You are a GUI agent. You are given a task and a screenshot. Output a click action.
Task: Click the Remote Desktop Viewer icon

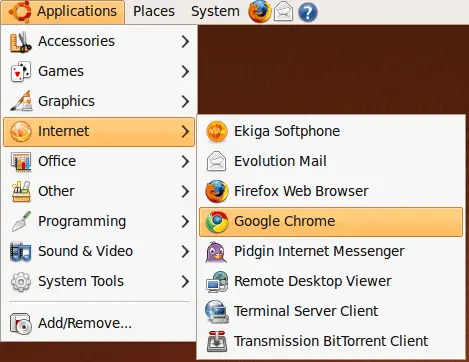click(x=217, y=282)
